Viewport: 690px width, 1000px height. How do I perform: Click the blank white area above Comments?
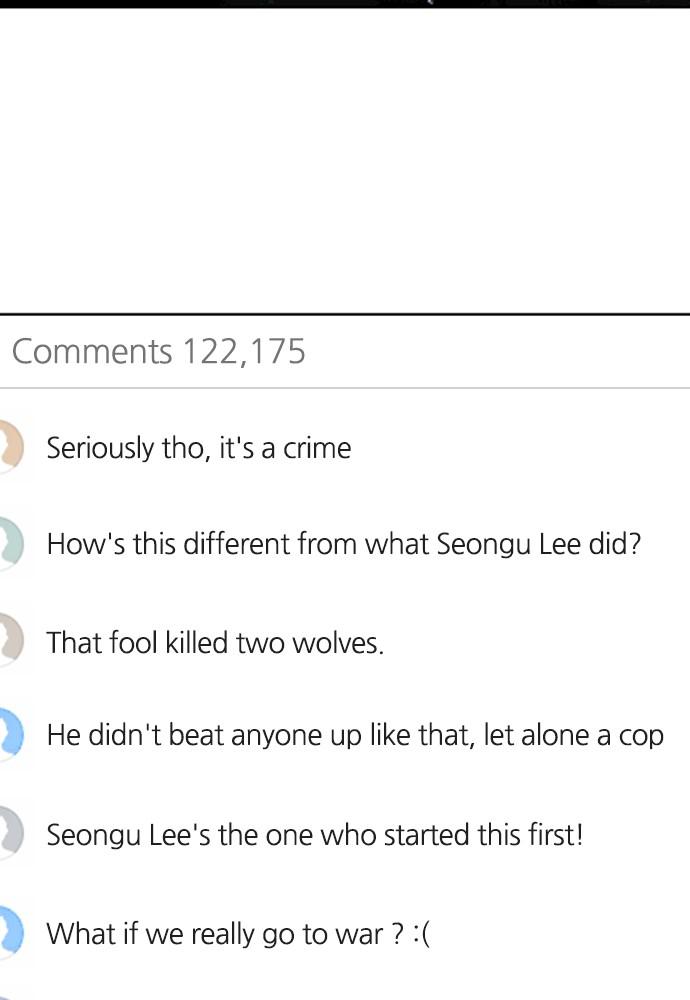[345, 160]
